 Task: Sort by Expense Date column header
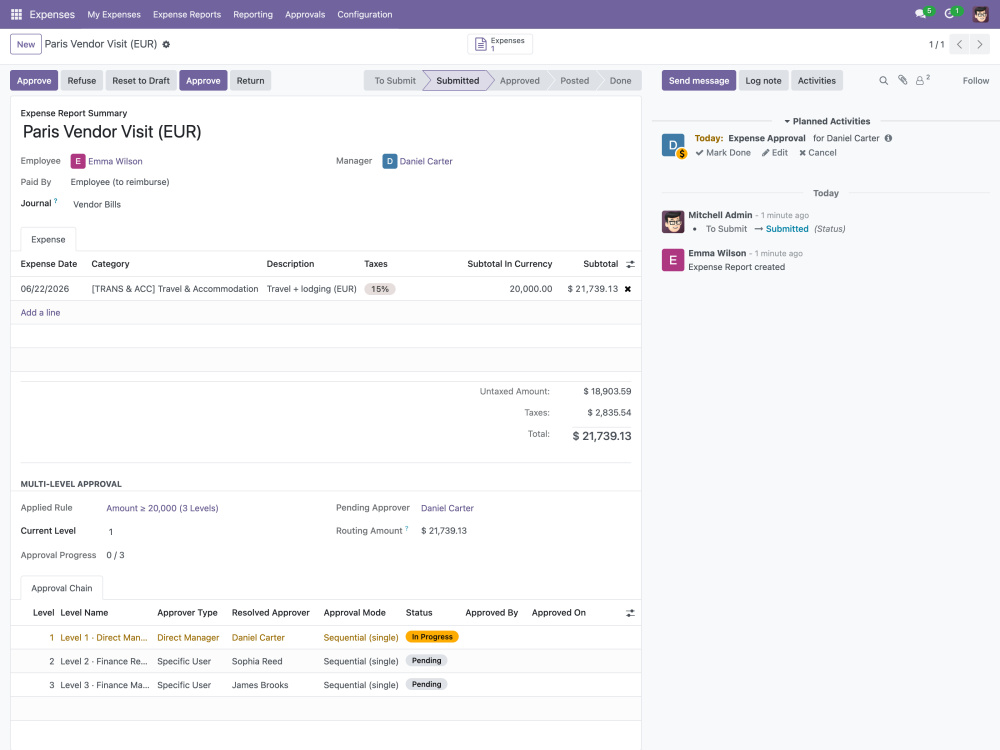48,264
